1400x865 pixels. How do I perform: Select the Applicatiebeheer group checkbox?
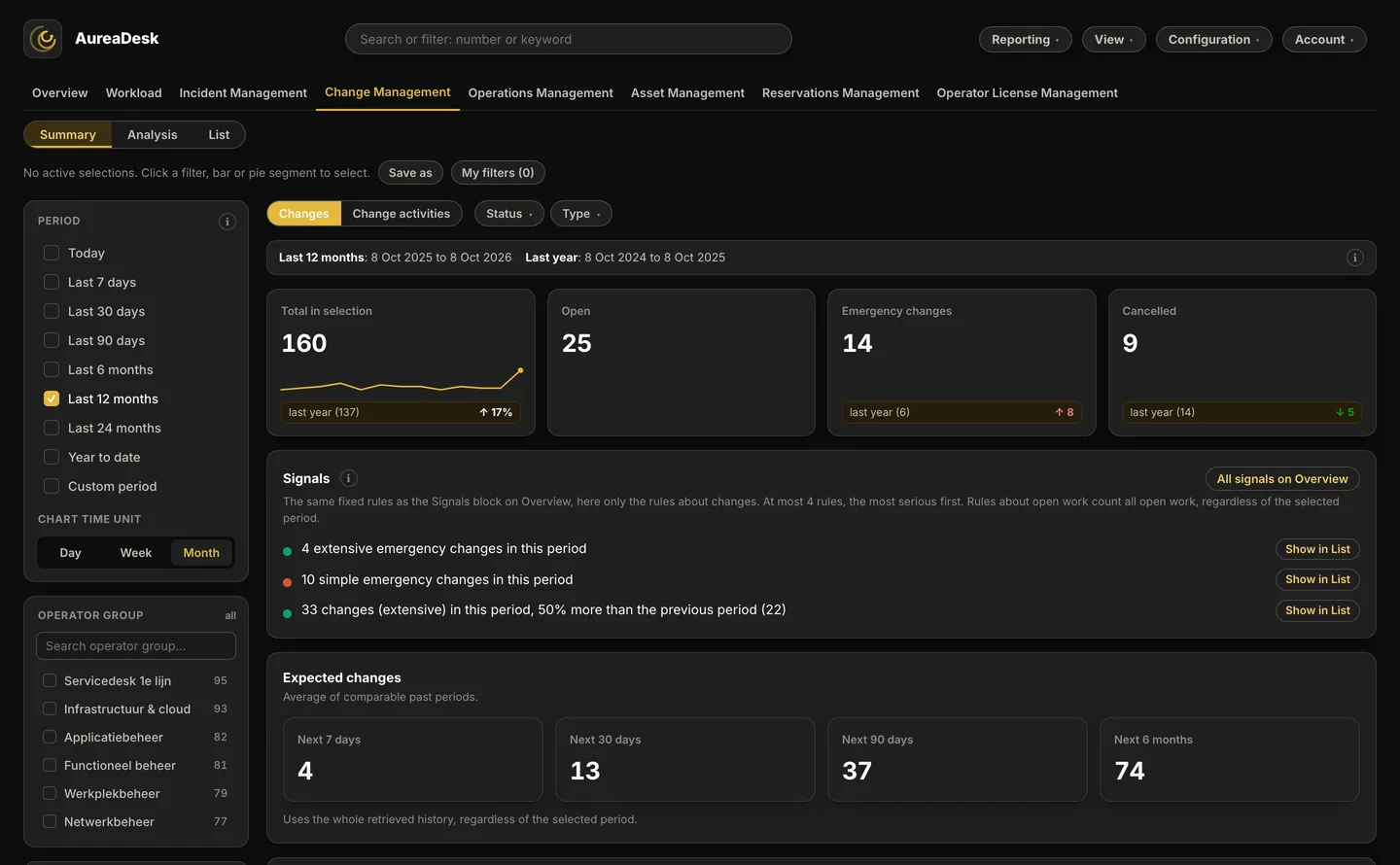point(50,737)
